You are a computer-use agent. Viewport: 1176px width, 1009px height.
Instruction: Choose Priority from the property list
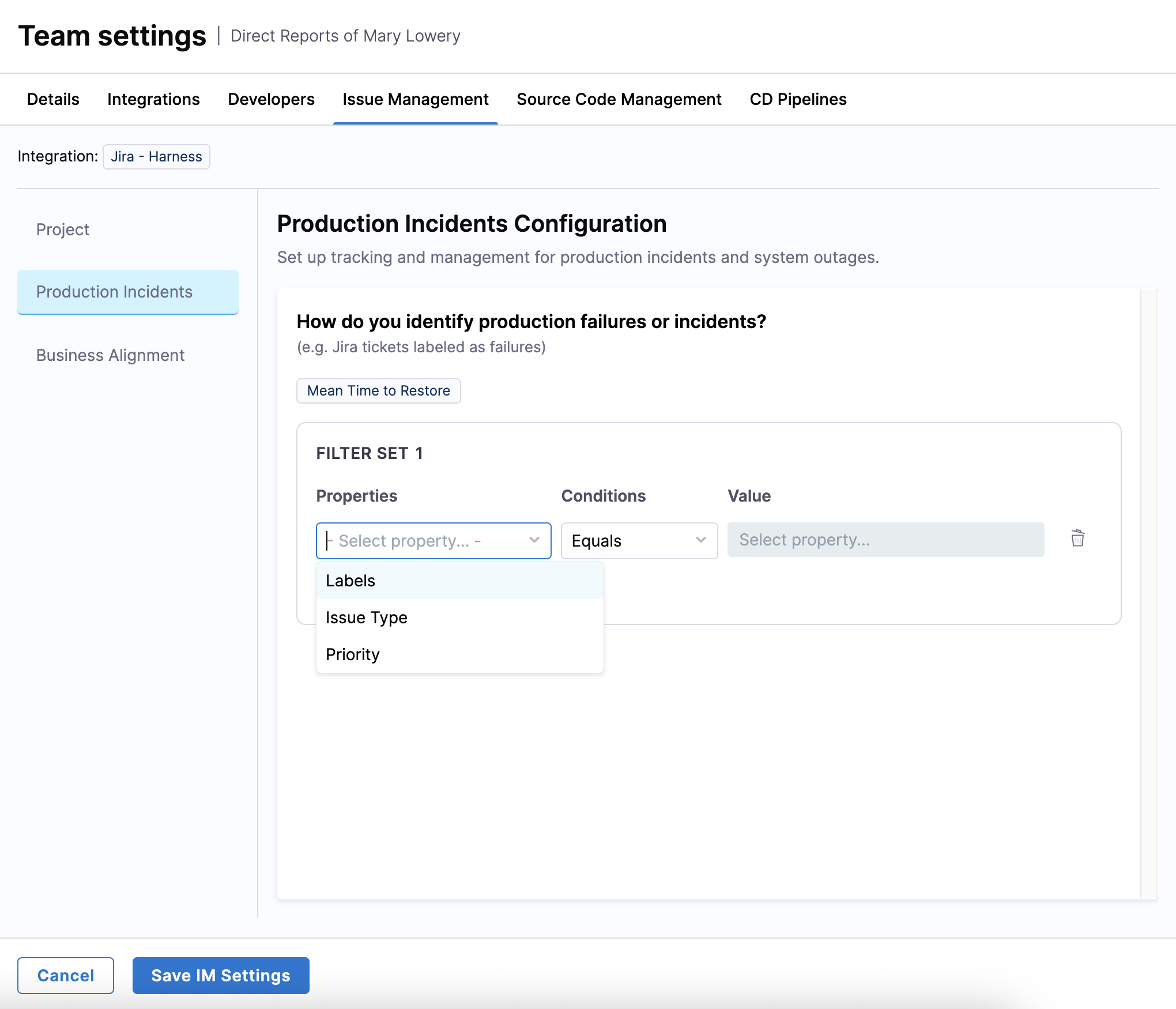353,654
